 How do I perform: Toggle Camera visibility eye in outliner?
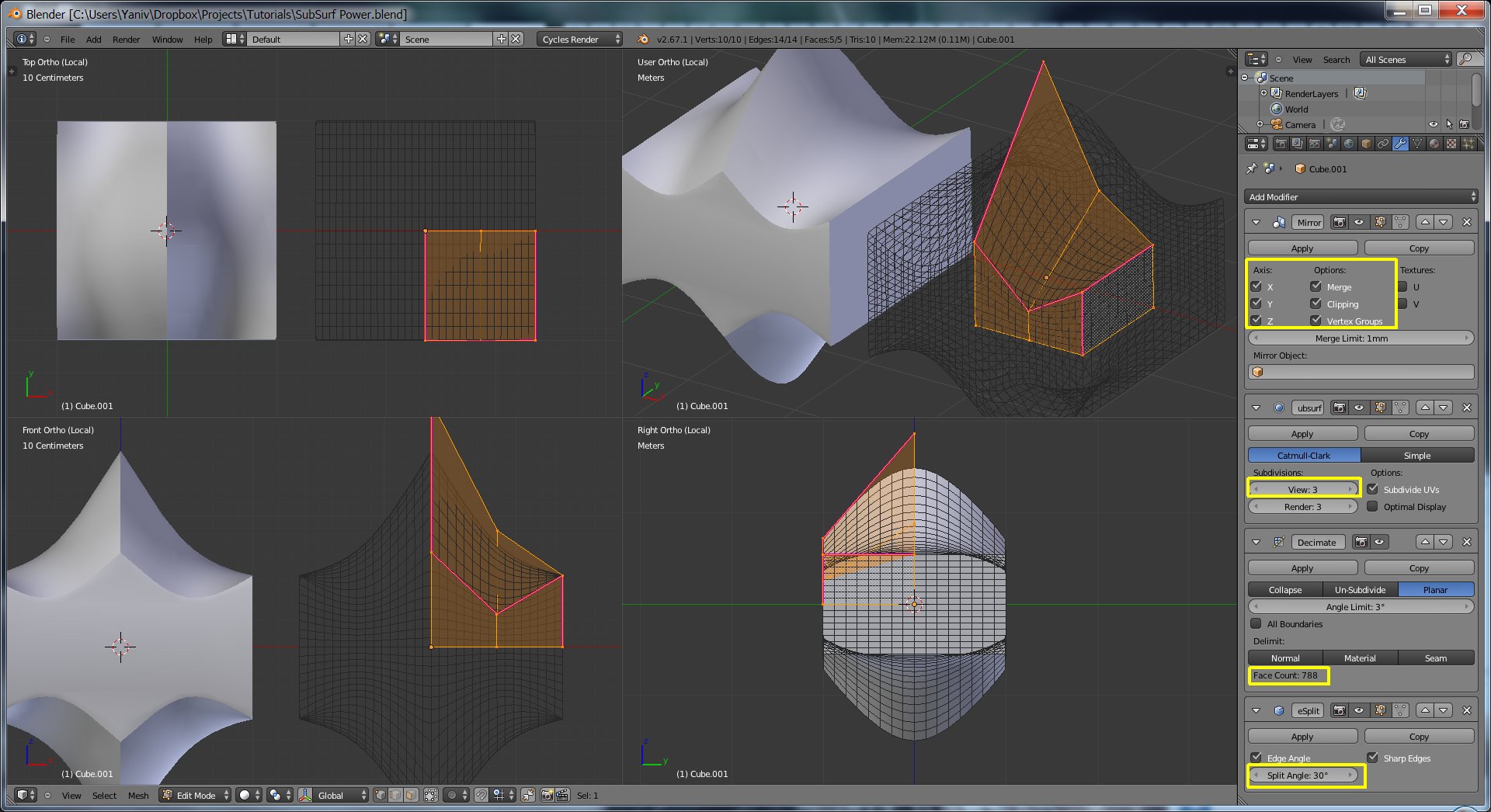[1433, 124]
